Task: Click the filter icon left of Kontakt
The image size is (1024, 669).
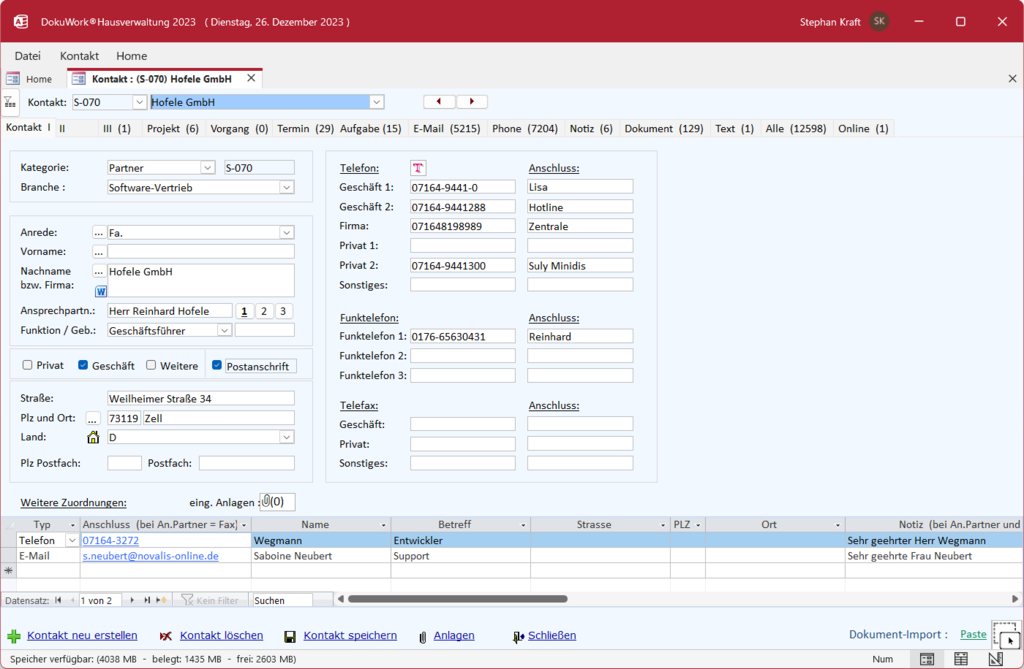Action: [9, 102]
